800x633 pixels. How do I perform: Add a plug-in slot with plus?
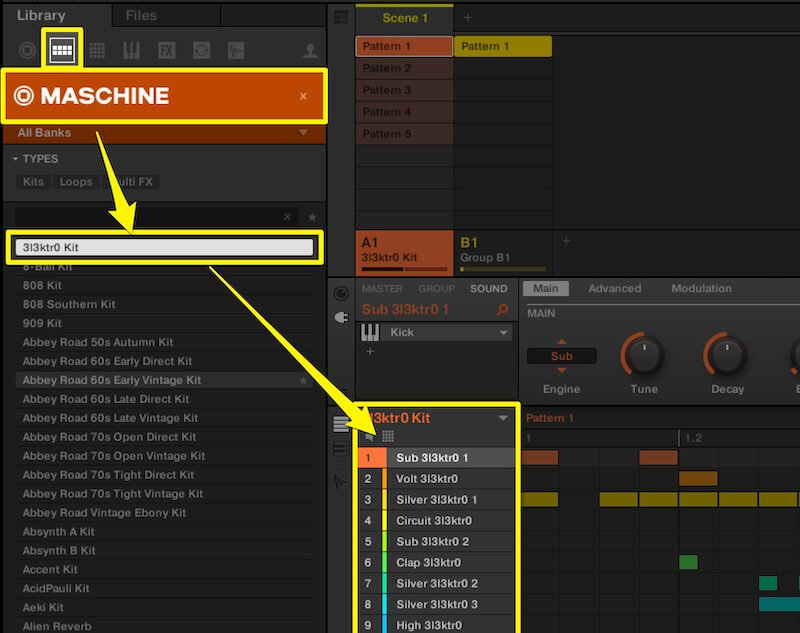[370, 351]
